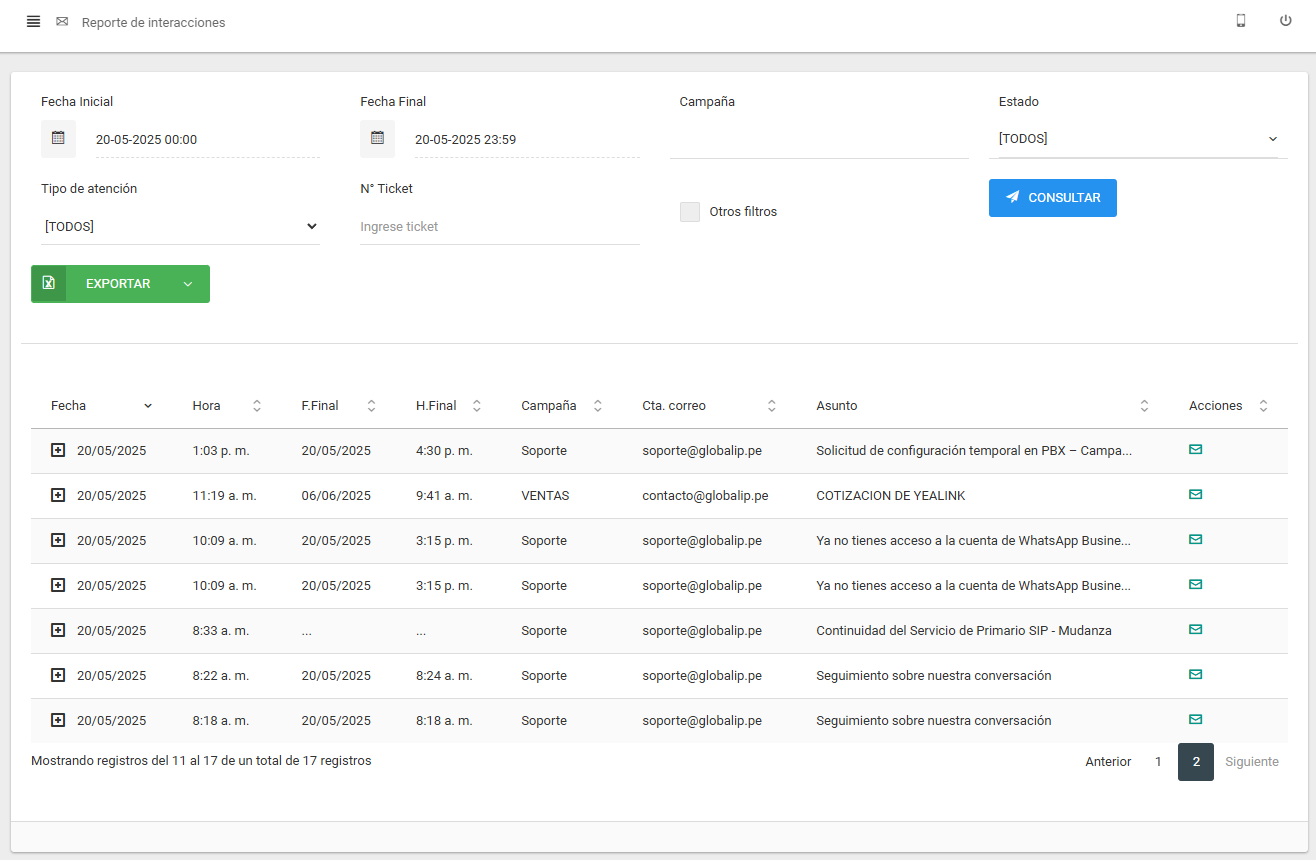1316x860 pixels.
Task: Click the Anterior pagination link
Action: point(1108,762)
